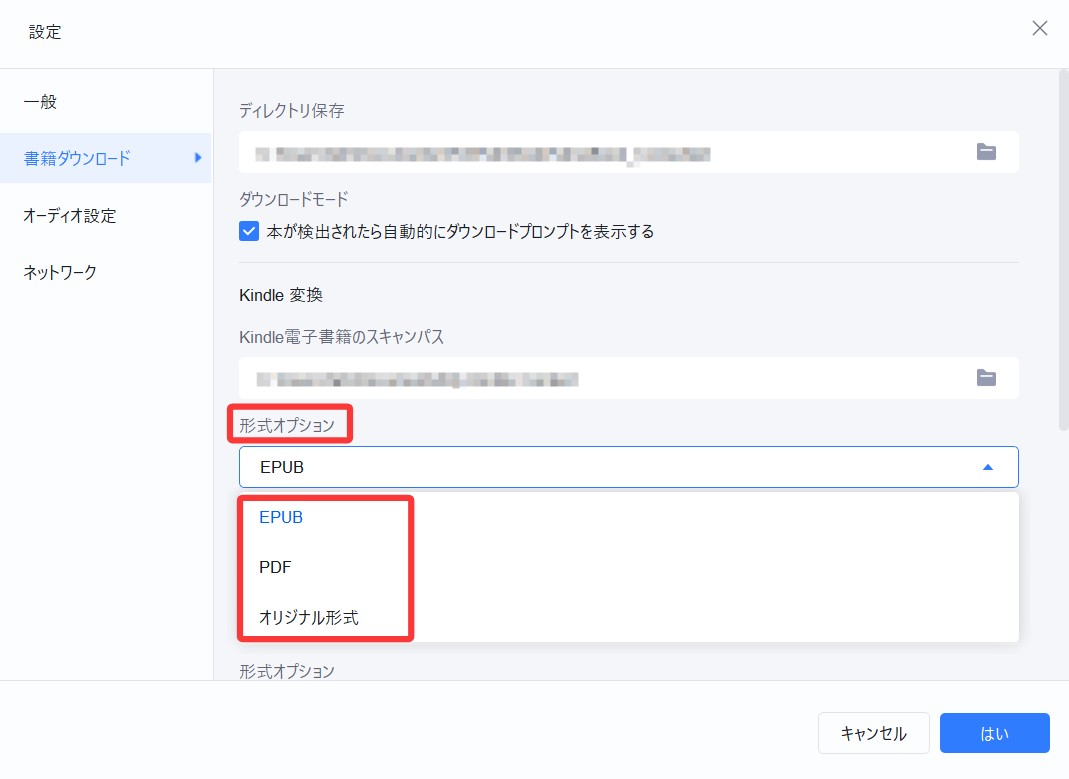Uncheck auto download prompt checkbox
Image resolution: width=1069 pixels, height=779 pixels.
coord(249,232)
